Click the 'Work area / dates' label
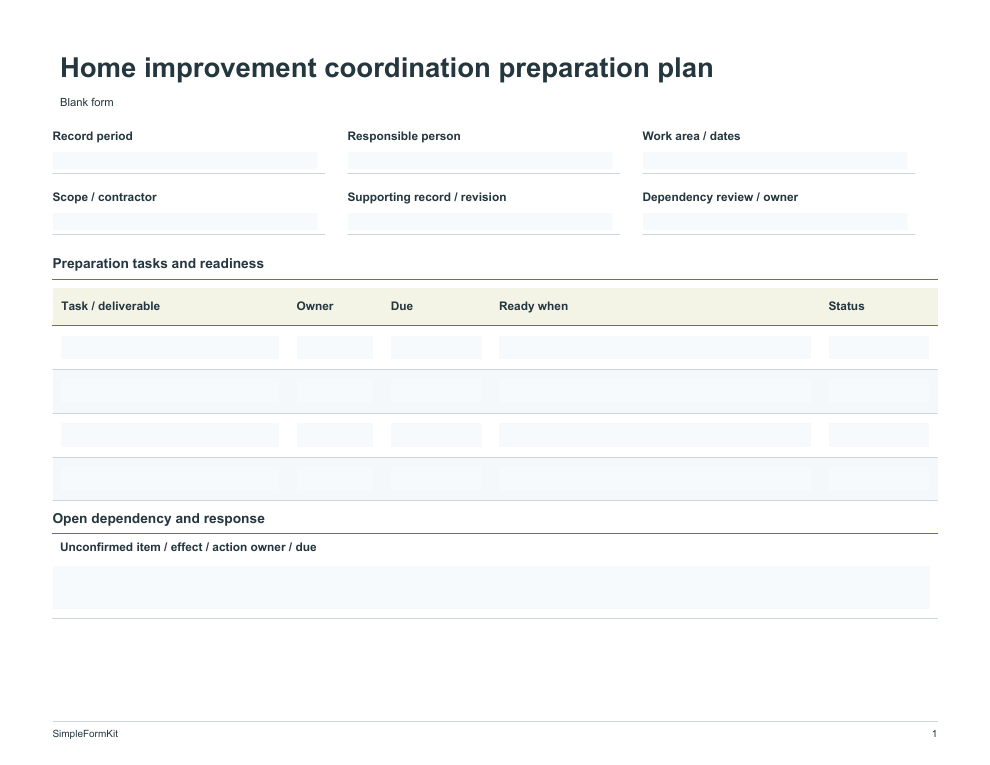Viewport: 990px width, 765px height. point(691,136)
